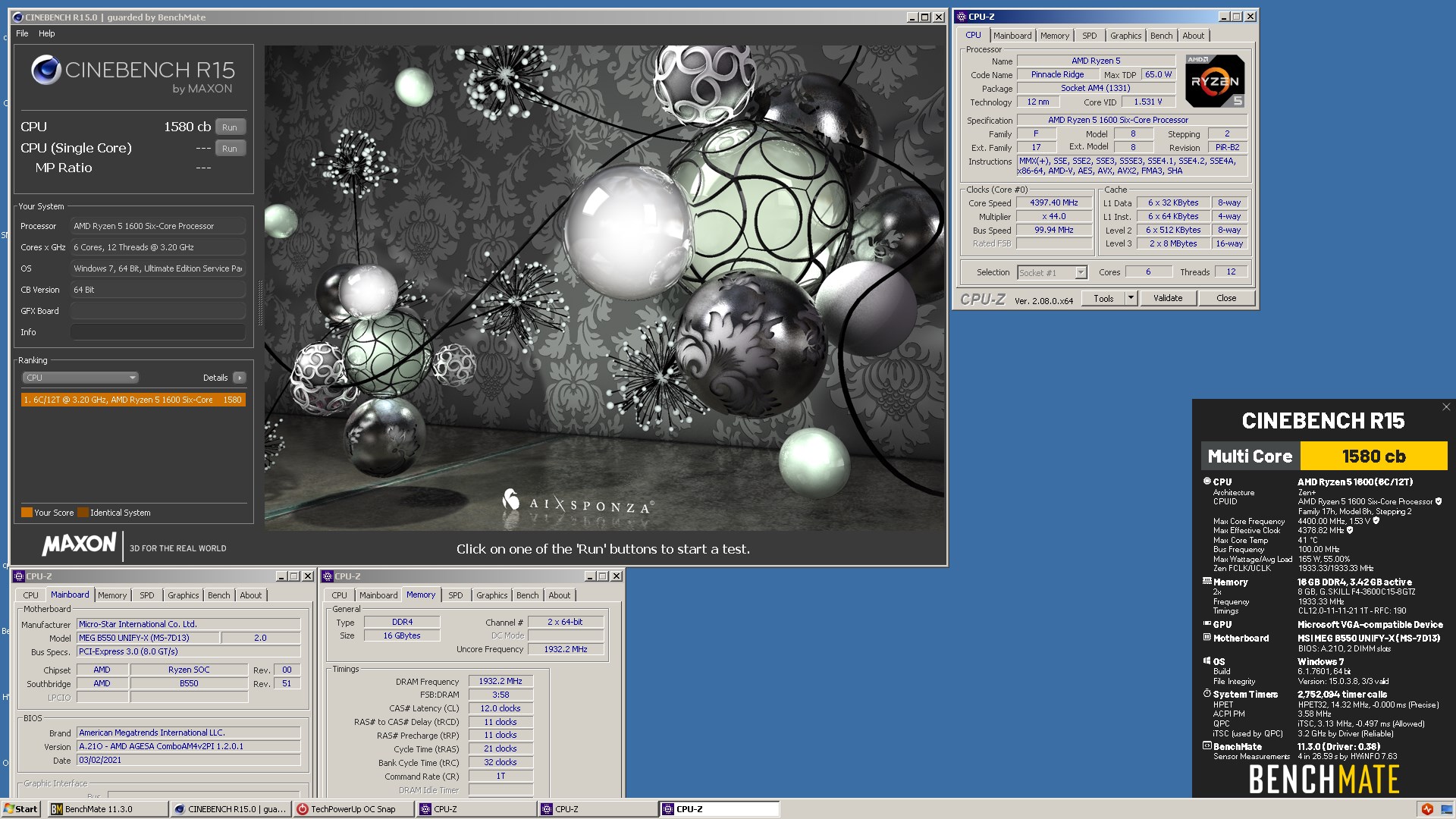This screenshot has height=819, width=1456.
Task: Select Bench tab in Memory CPU-Z window
Action: coord(527,595)
